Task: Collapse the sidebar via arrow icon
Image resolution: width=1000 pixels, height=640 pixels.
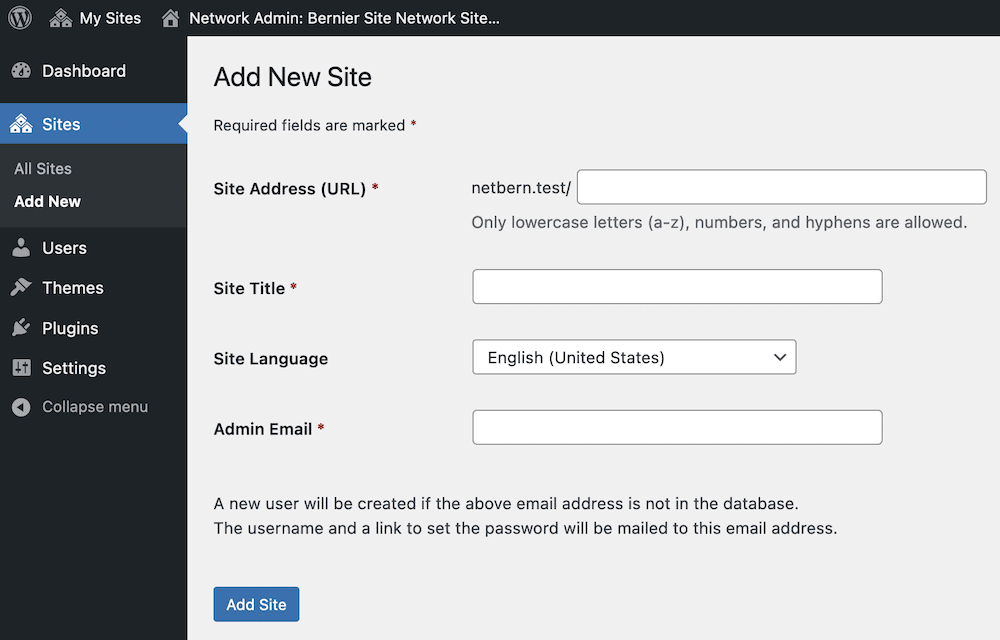Action: (x=21, y=407)
